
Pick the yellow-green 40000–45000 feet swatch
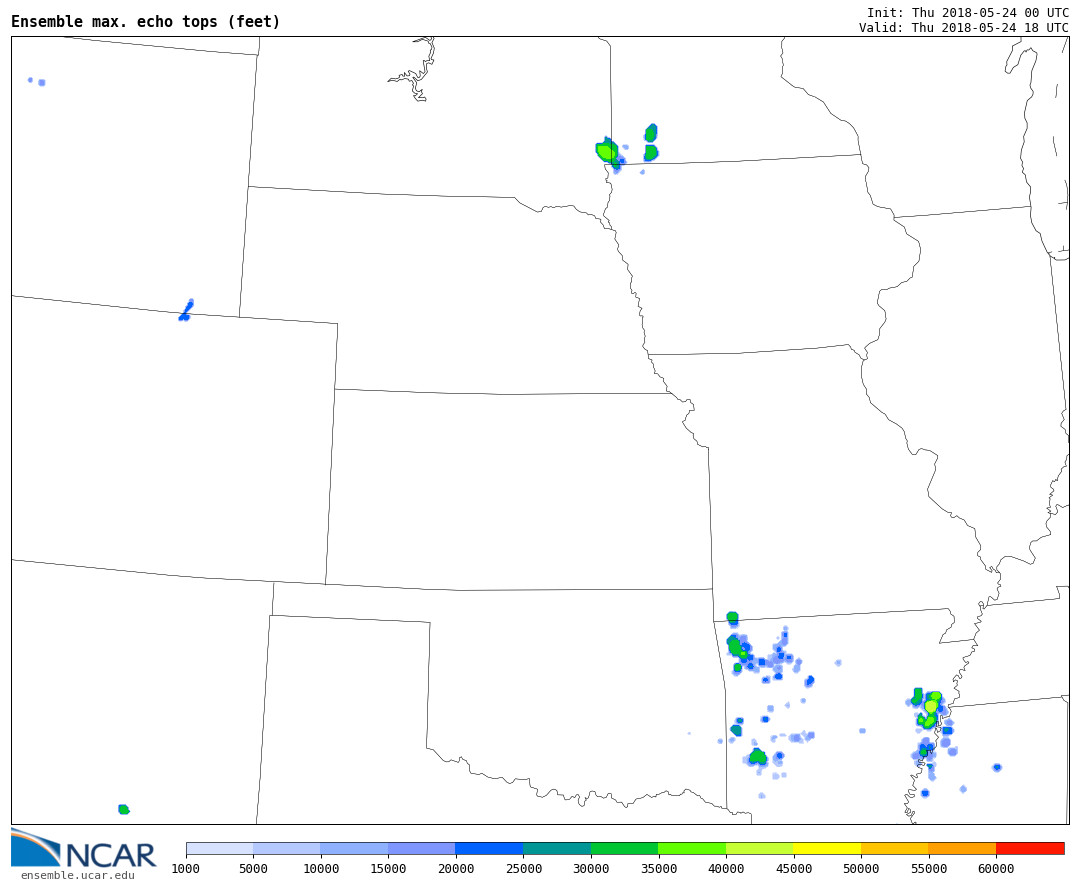759,848
